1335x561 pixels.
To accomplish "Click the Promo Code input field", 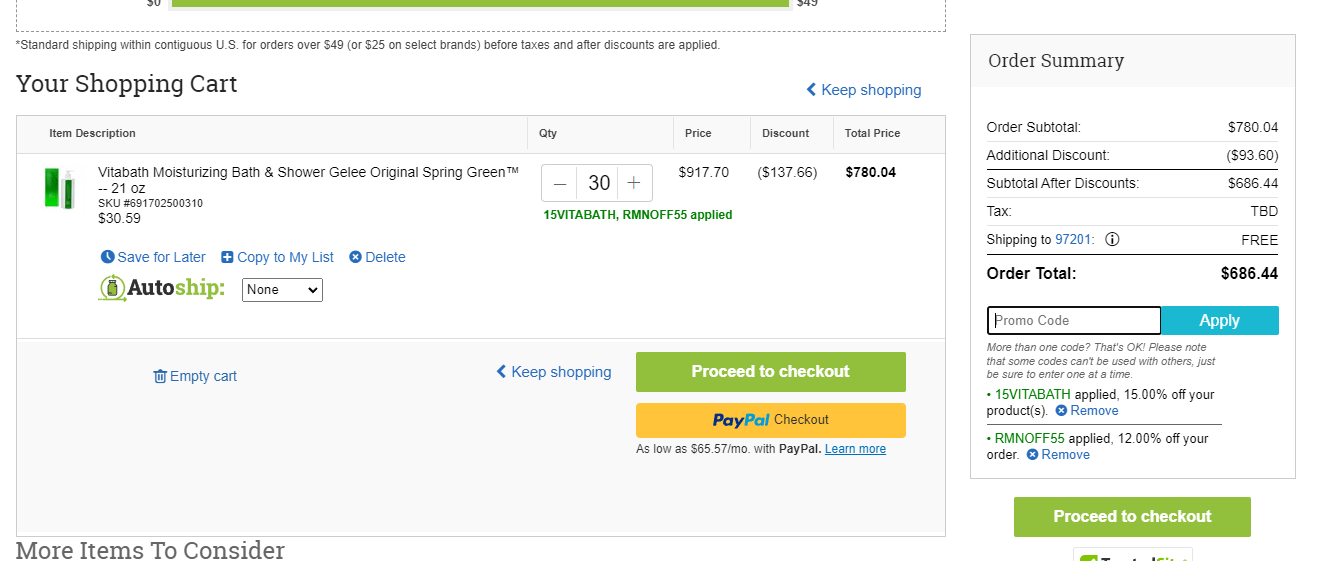I will [1074, 320].
